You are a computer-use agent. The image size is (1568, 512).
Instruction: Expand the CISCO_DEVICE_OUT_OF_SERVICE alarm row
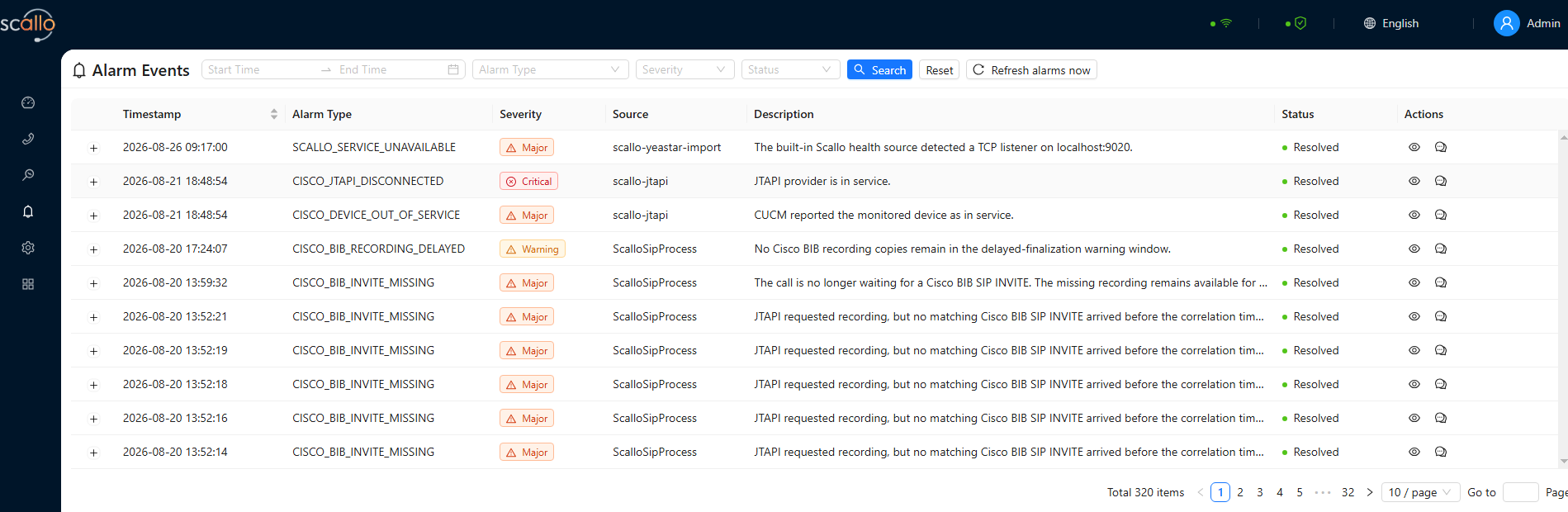coord(93,216)
